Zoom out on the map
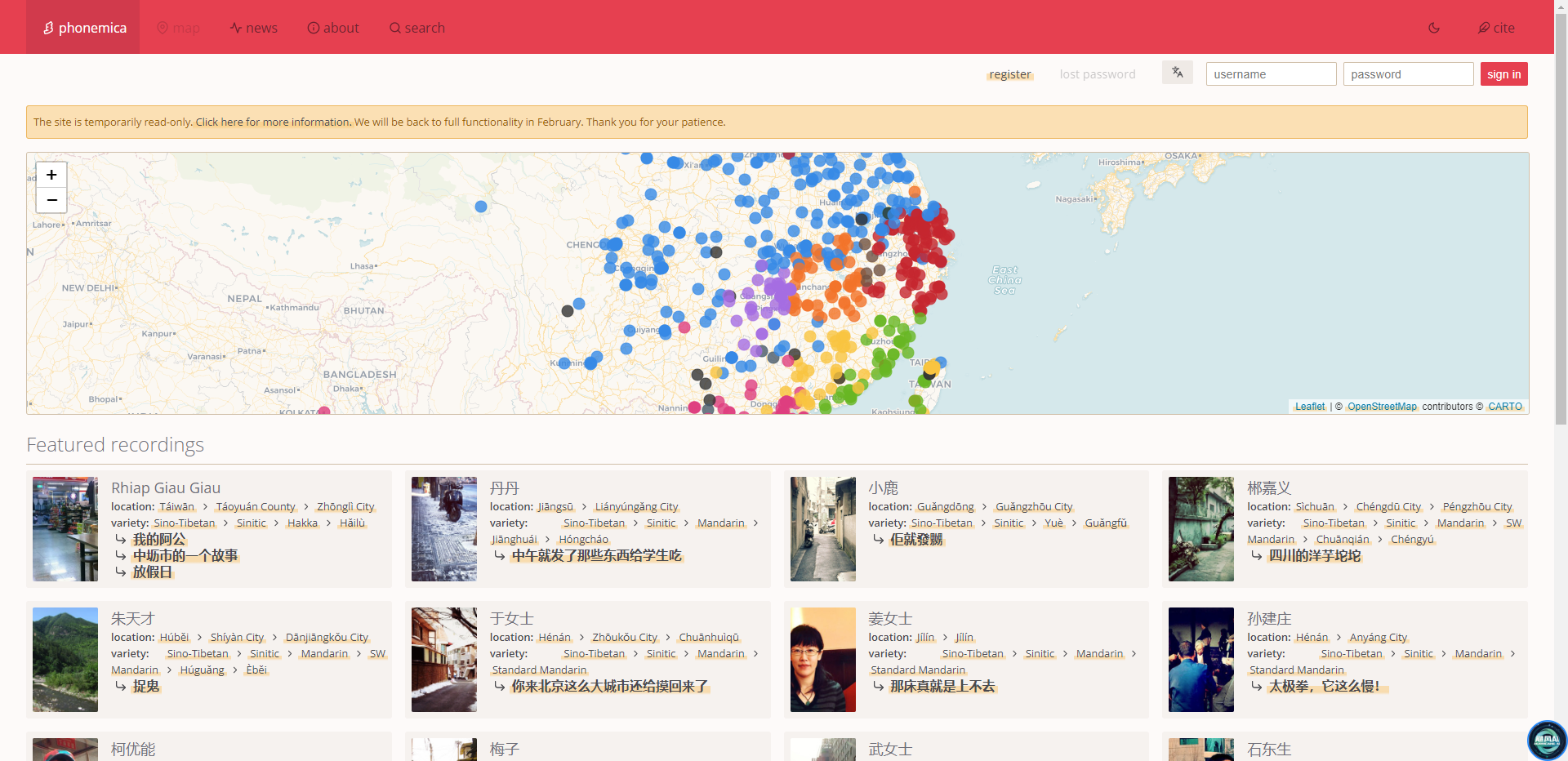1568x761 pixels. (x=51, y=200)
